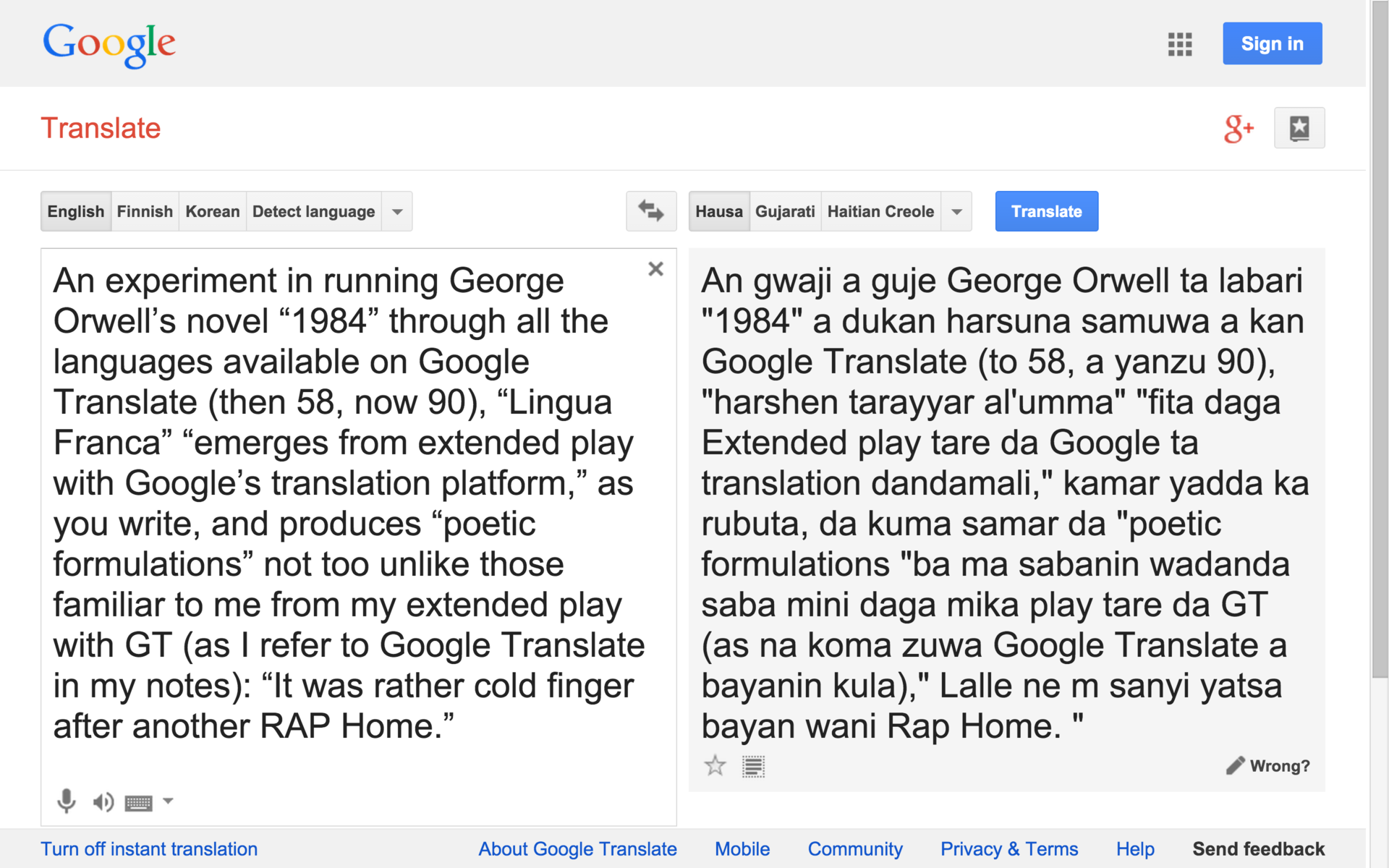The height and width of the screenshot is (868, 1389).
Task: Open the source language dropdown arrow
Action: (397, 212)
